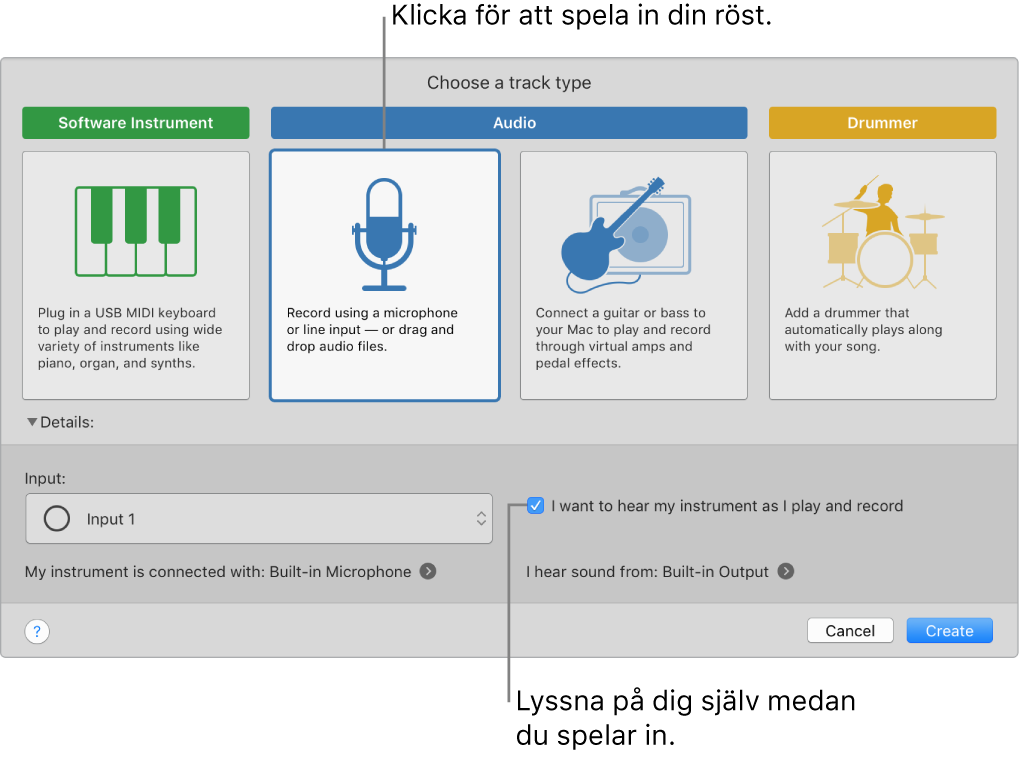Select the guitar and amp icon
The width and height of the screenshot is (1021, 758).
click(x=633, y=230)
